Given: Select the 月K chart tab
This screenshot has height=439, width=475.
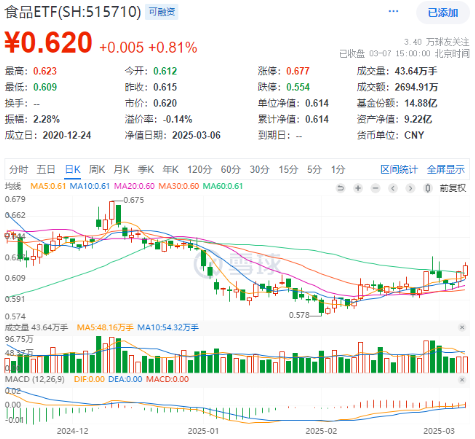Looking at the screenshot, I should pyautogui.click(x=121, y=169).
